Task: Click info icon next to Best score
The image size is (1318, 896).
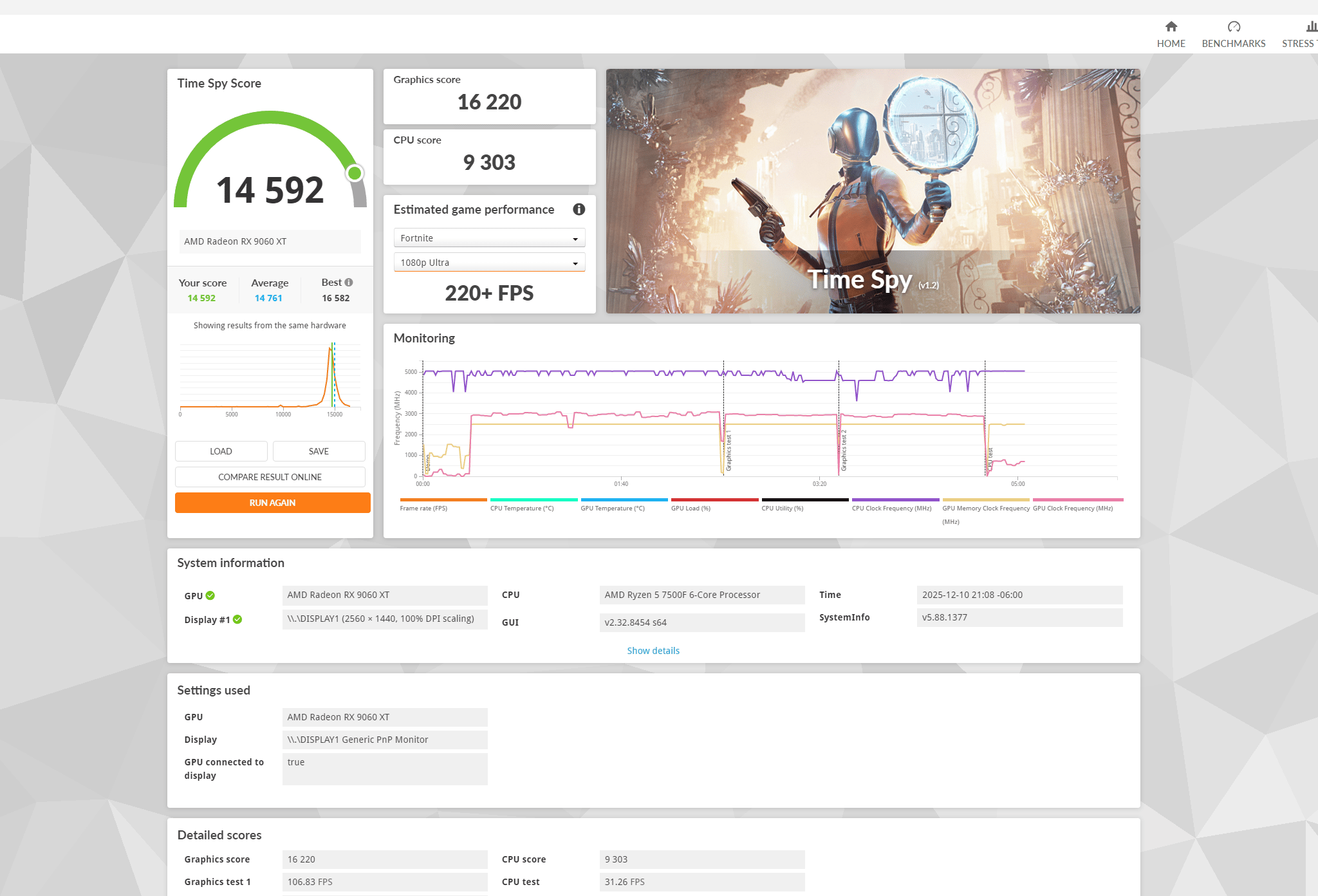Action: [349, 282]
